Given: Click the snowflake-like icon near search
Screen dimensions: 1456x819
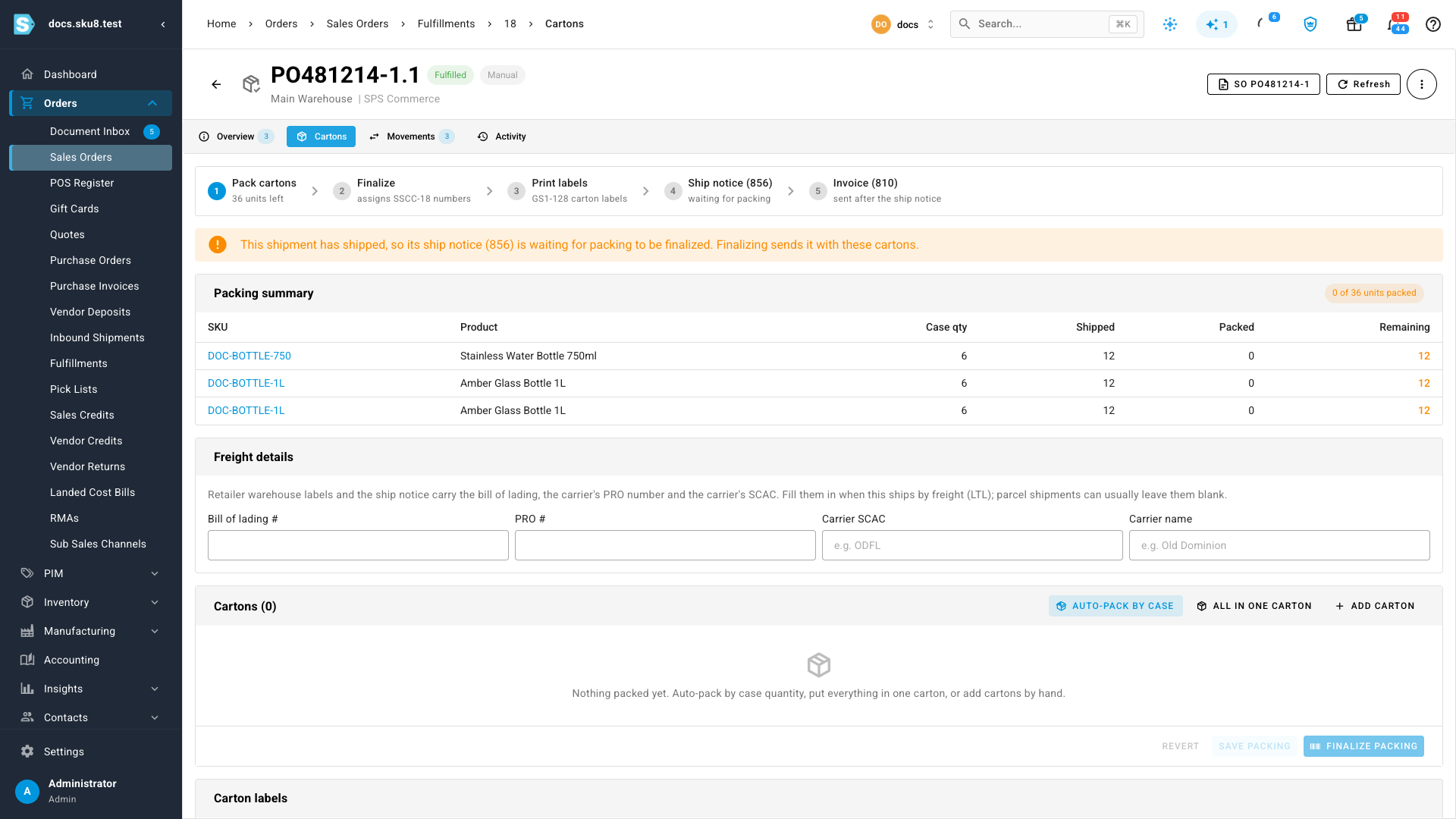Looking at the screenshot, I should [x=1170, y=24].
